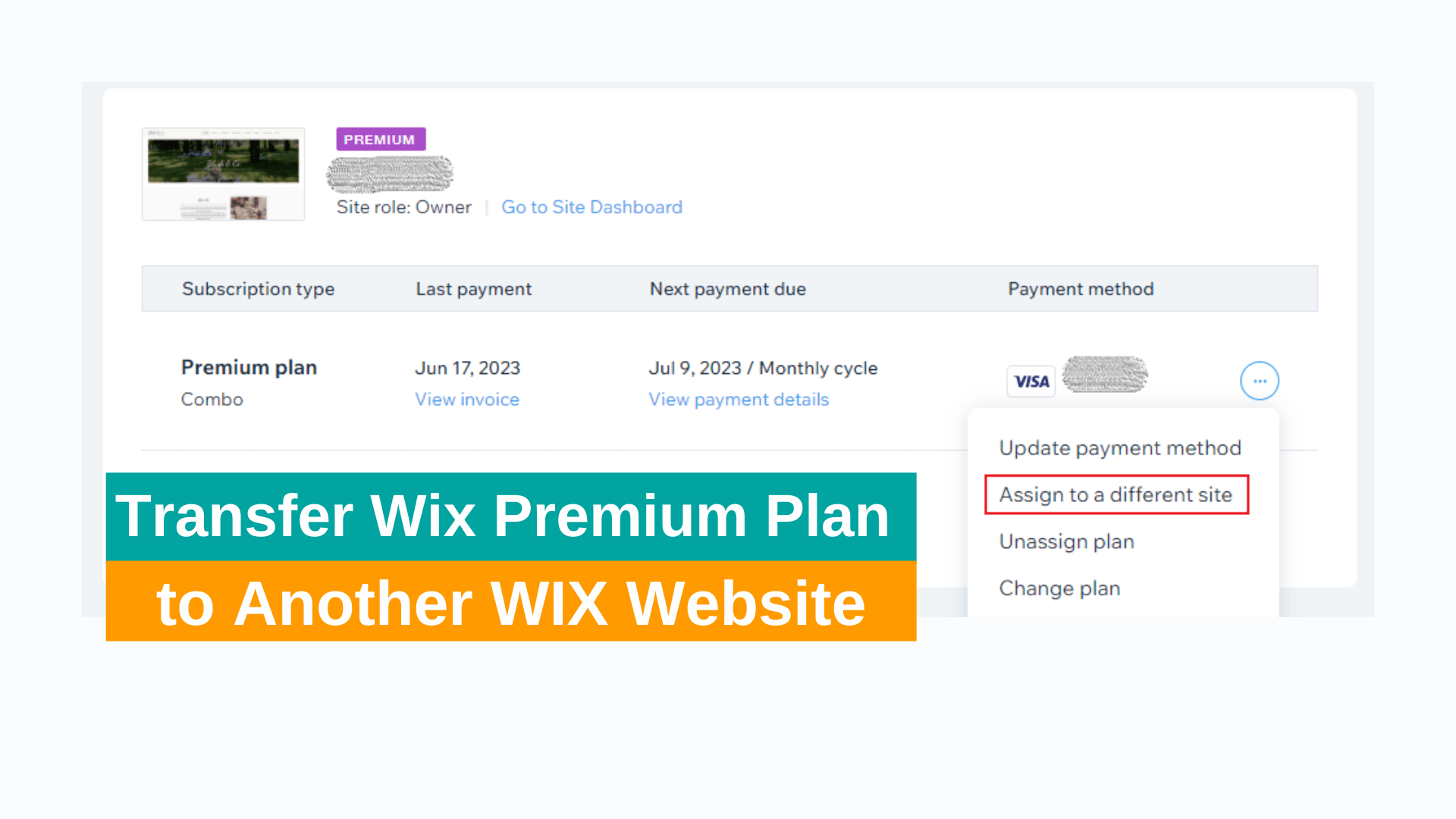Click the Last payment column header

click(473, 289)
